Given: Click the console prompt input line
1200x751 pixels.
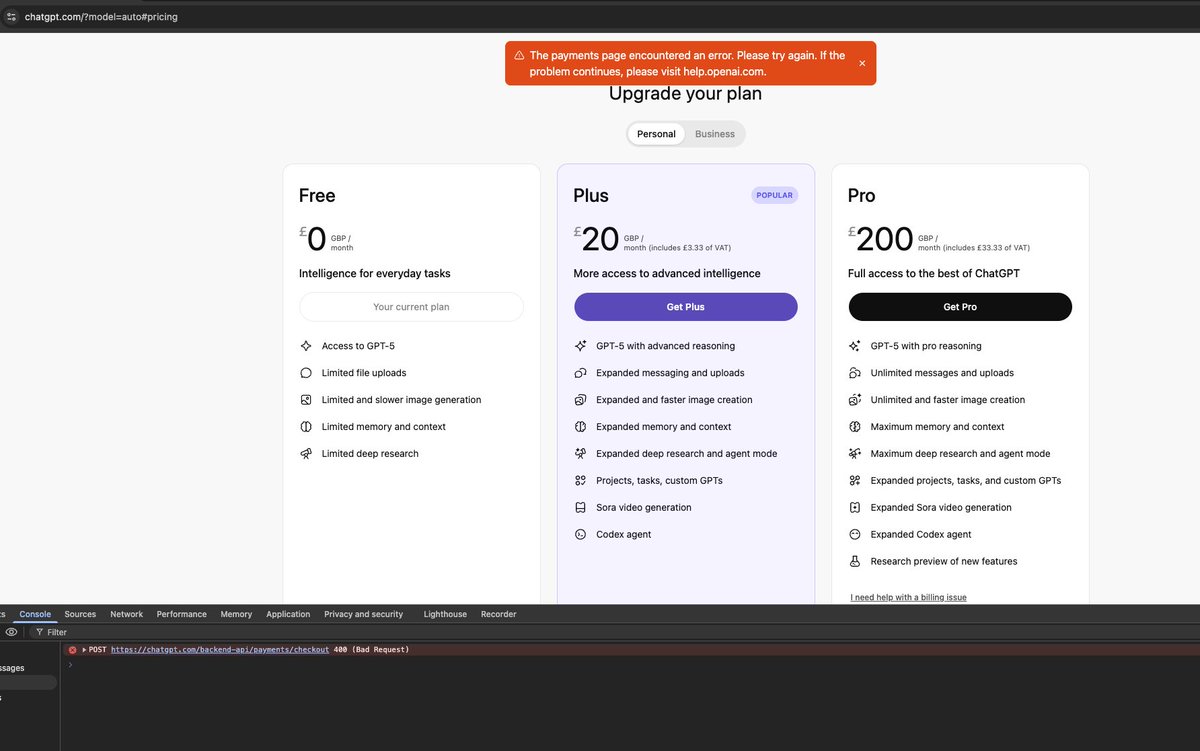Looking at the screenshot, I should coord(630,664).
